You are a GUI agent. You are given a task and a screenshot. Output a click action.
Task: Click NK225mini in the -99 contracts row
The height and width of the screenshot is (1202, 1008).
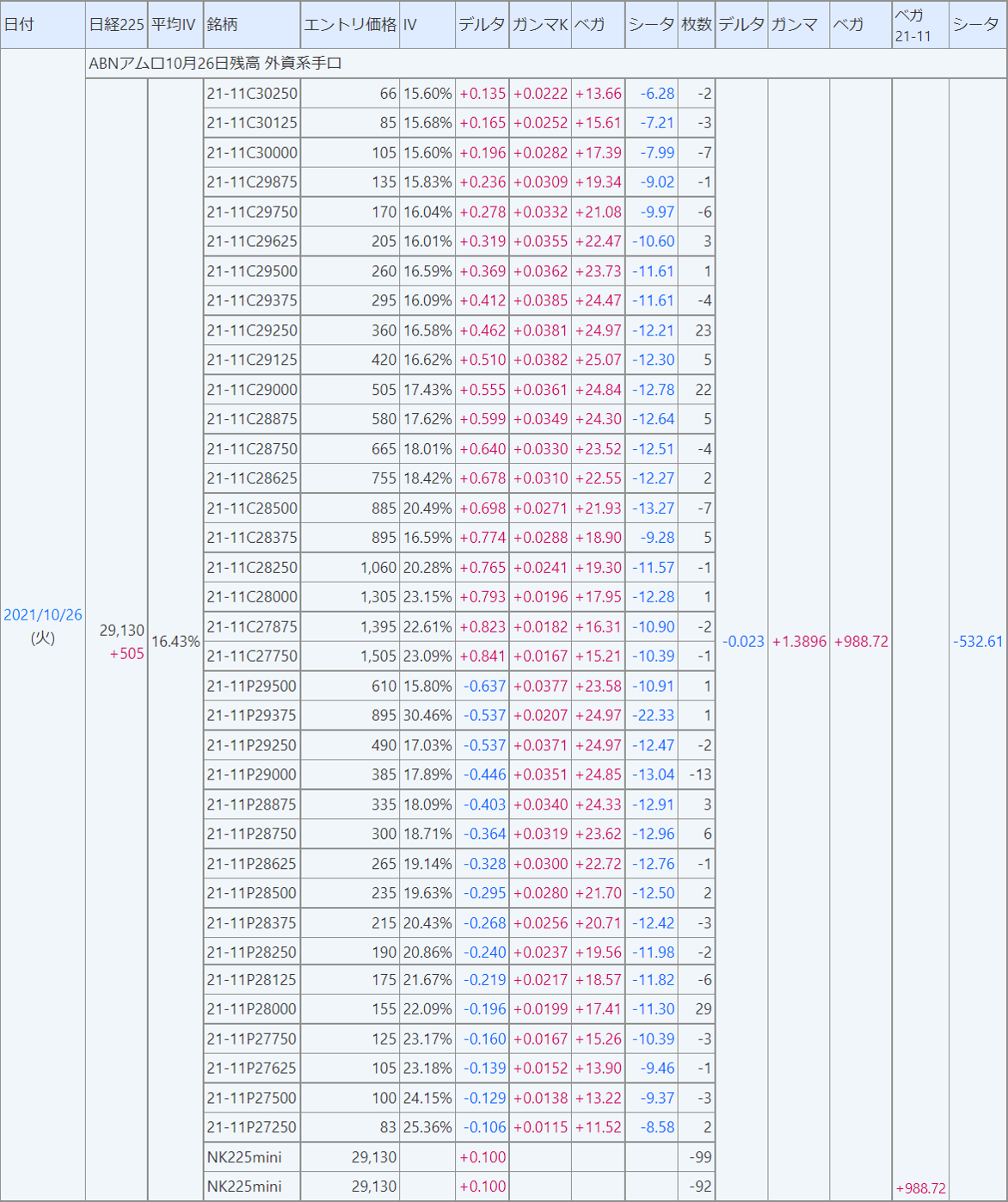tap(244, 1158)
